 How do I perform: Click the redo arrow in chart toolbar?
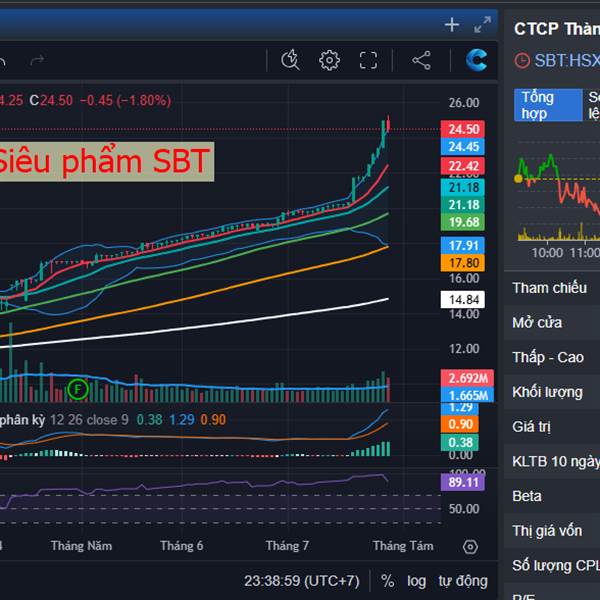click(x=37, y=60)
